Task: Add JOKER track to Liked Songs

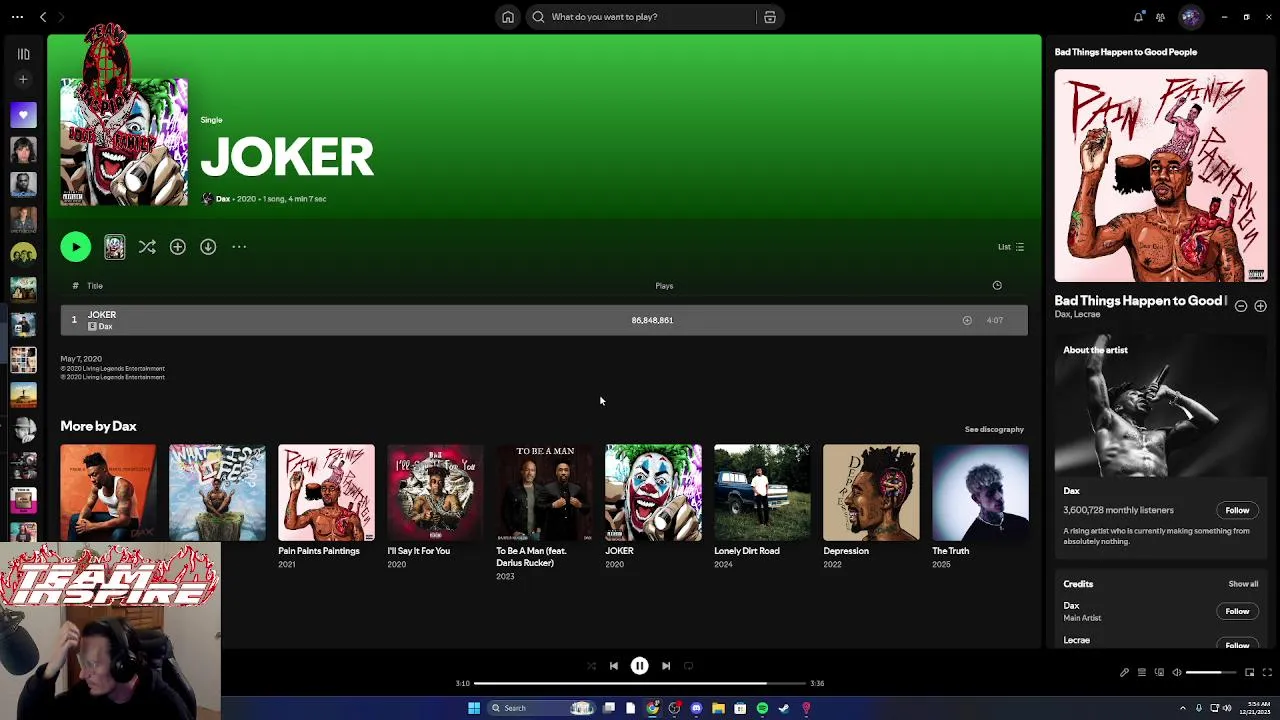Action: point(967,320)
